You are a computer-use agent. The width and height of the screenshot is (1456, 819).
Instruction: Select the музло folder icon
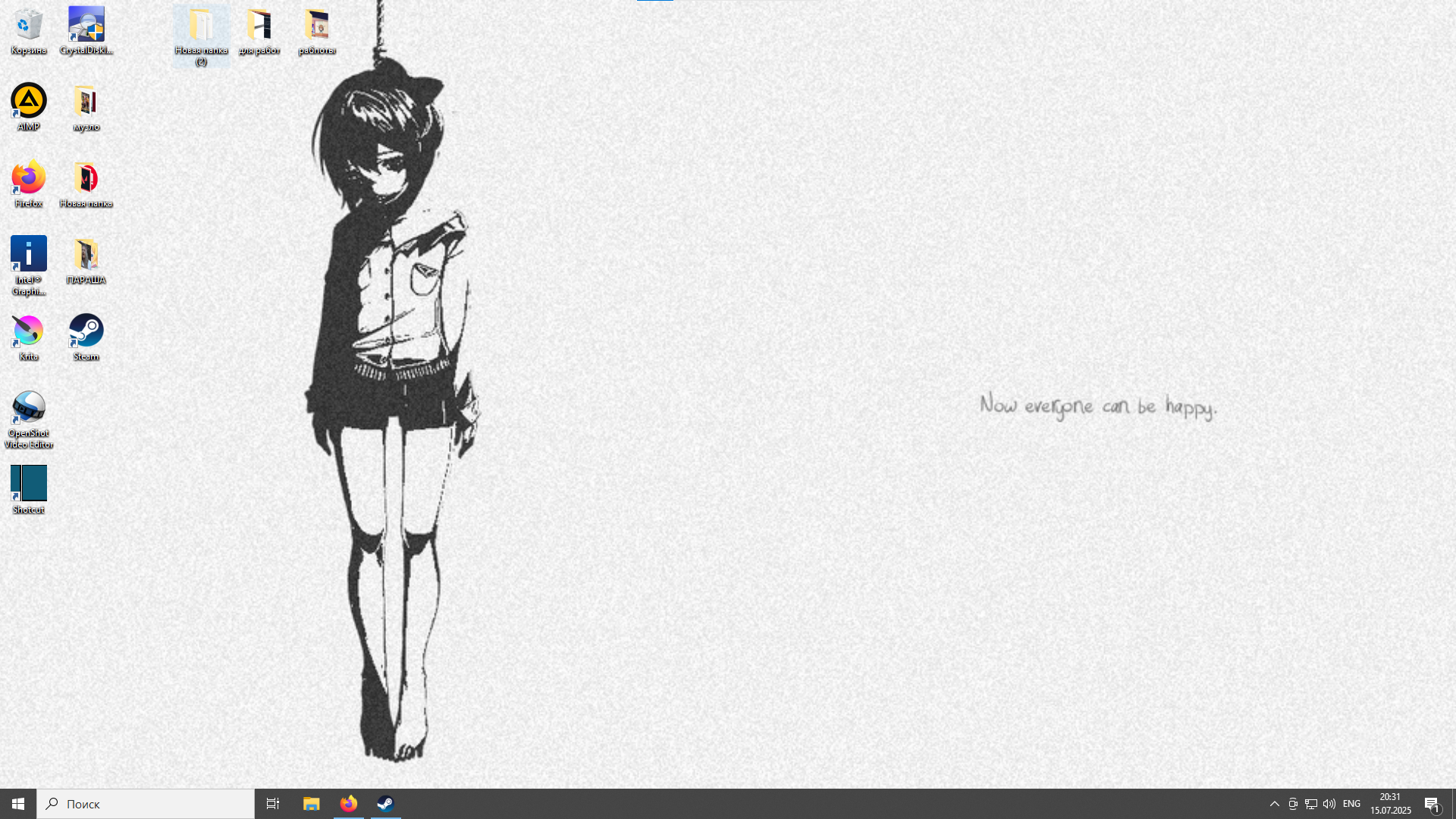86,108
